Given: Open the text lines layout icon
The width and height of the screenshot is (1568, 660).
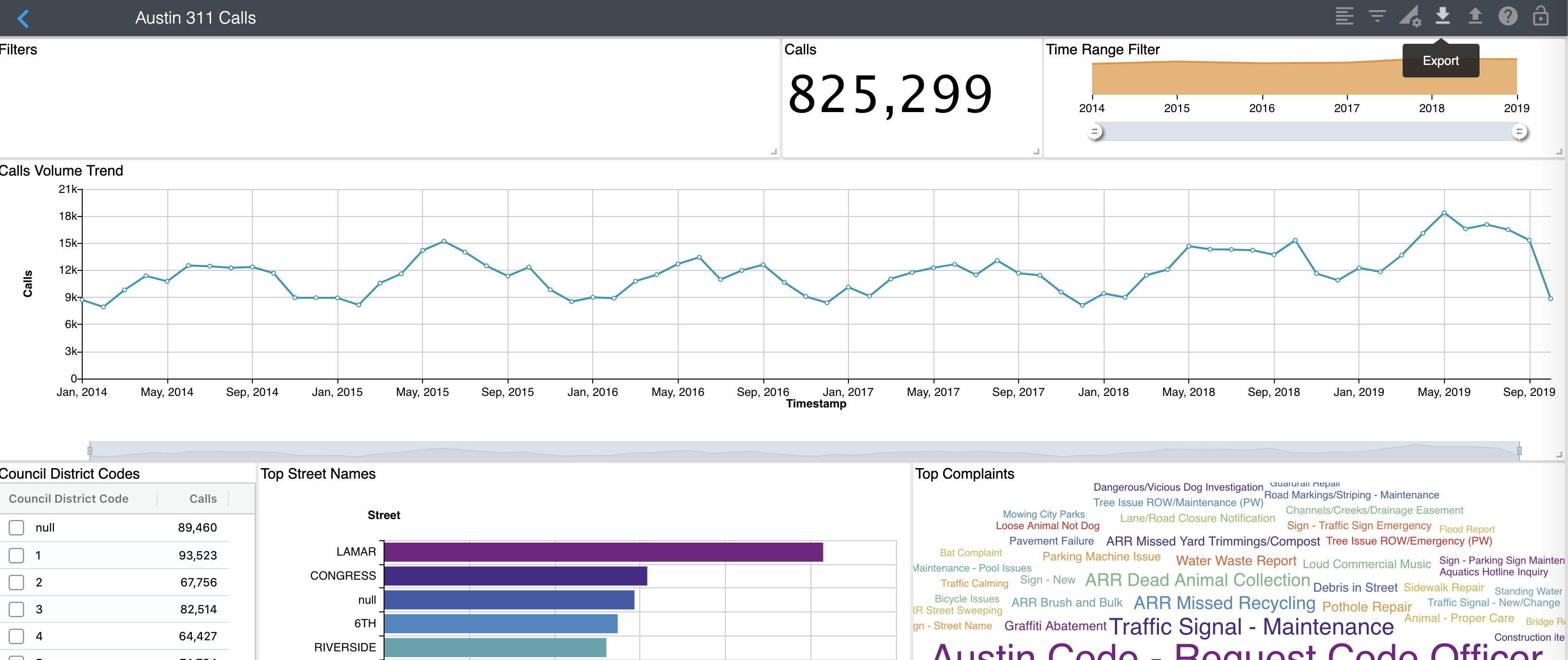Looking at the screenshot, I should tap(1344, 16).
